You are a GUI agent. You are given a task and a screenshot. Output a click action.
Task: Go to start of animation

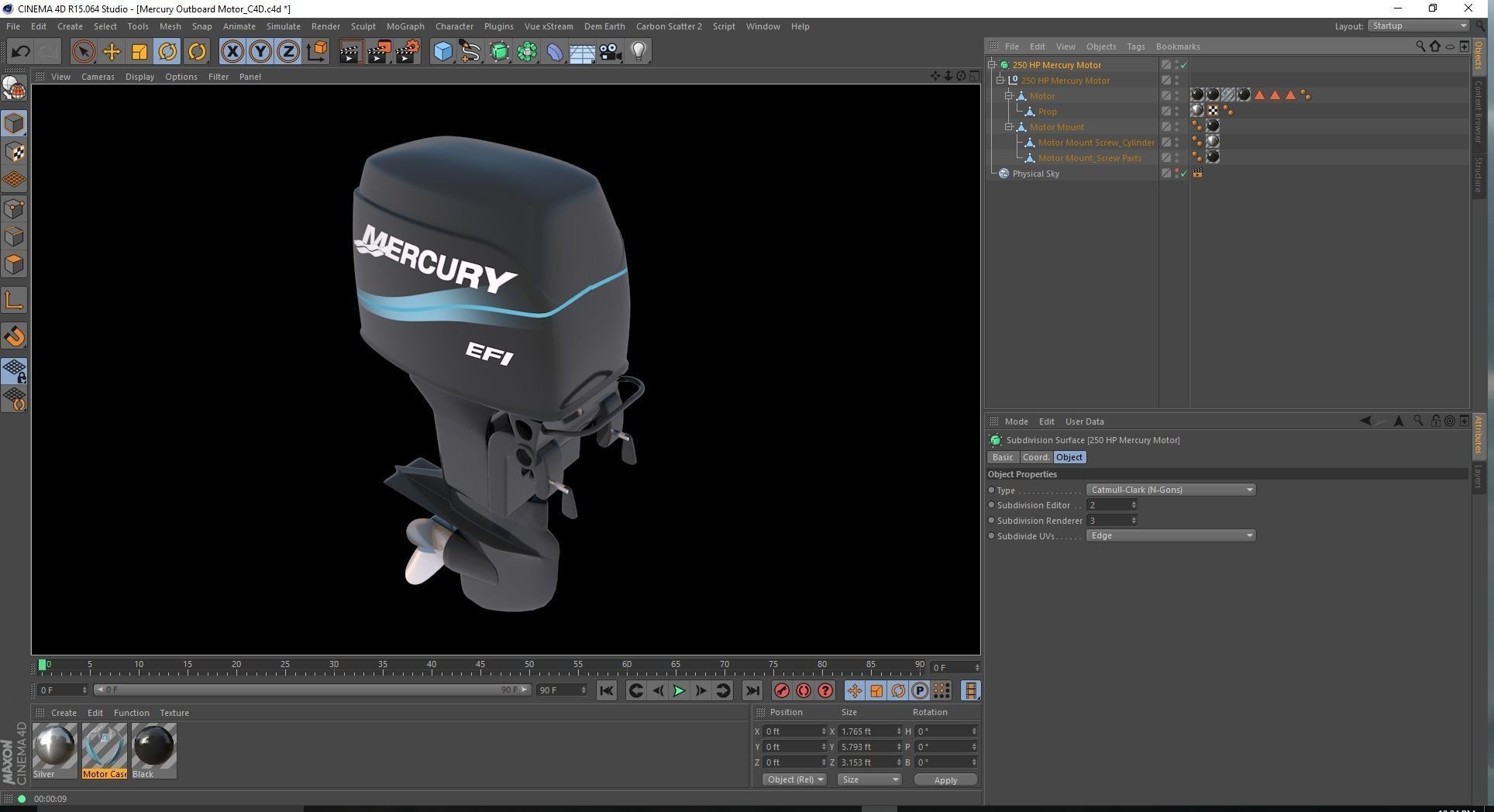pyautogui.click(x=606, y=691)
